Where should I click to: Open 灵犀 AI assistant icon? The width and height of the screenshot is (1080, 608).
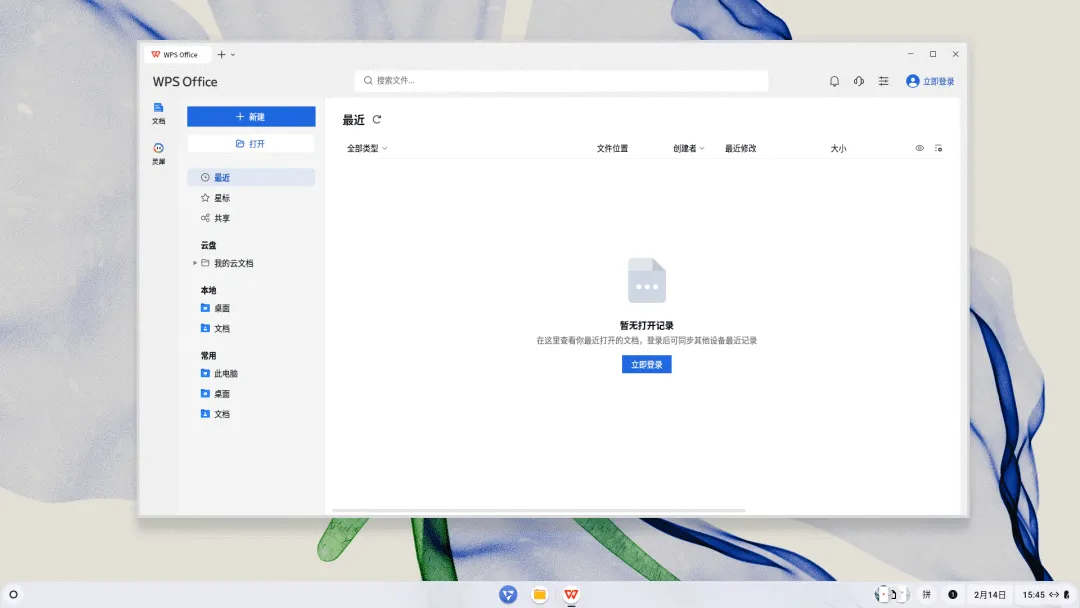[x=158, y=154]
